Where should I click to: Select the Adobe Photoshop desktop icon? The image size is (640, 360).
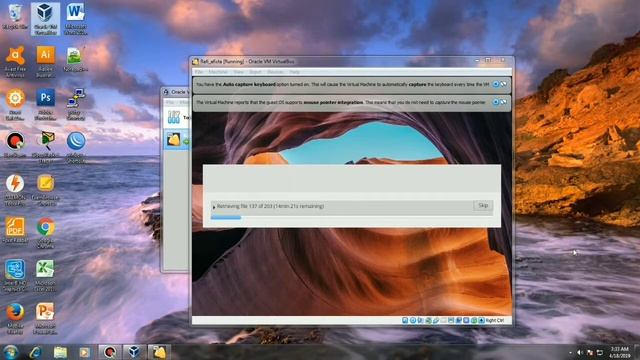point(45,104)
